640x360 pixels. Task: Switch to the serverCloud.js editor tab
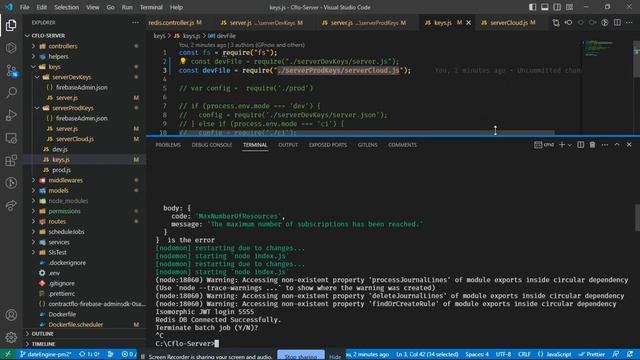pyautogui.click(x=509, y=22)
